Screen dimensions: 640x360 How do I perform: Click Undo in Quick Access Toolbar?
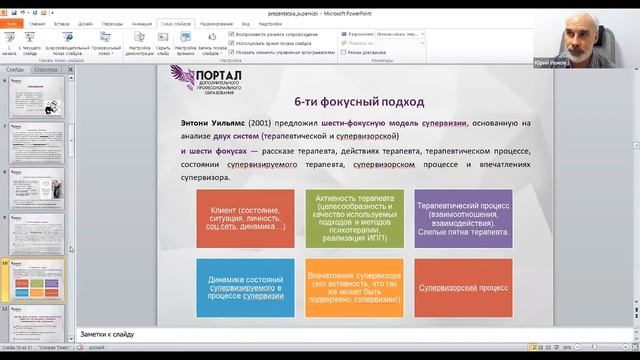pyautogui.click(x=23, y=13)
